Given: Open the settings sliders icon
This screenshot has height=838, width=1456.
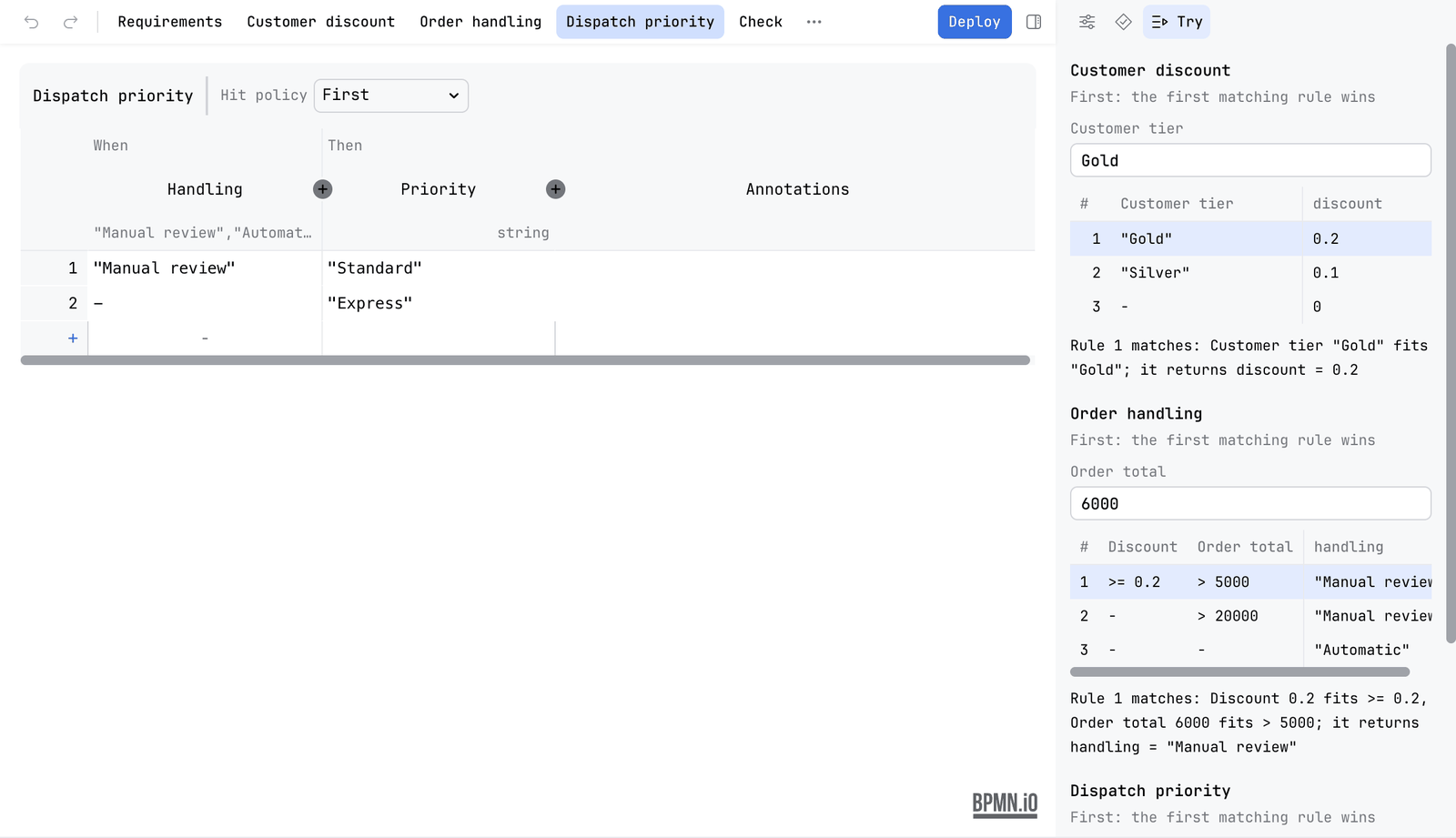Looking at the screenshot, I should coord(1087,22).
